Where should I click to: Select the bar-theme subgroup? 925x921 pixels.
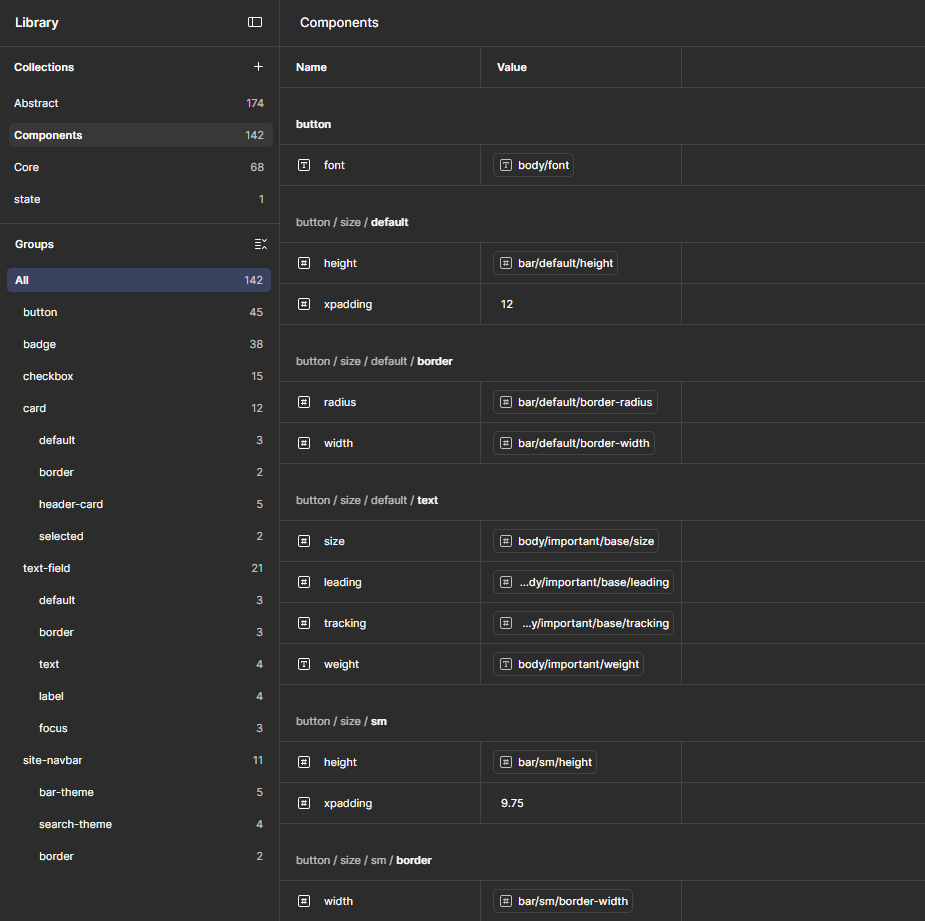click(139, 792)
